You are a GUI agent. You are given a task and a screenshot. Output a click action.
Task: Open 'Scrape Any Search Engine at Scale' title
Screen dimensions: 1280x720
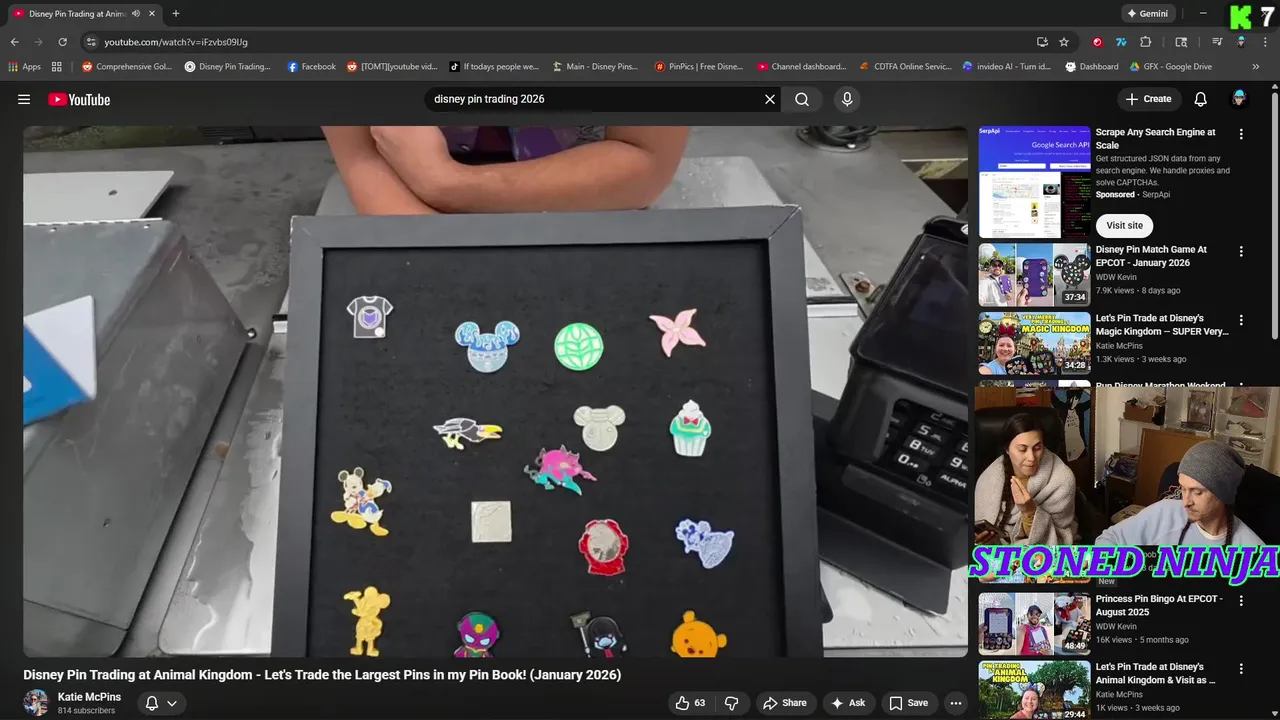[1156, 138]
